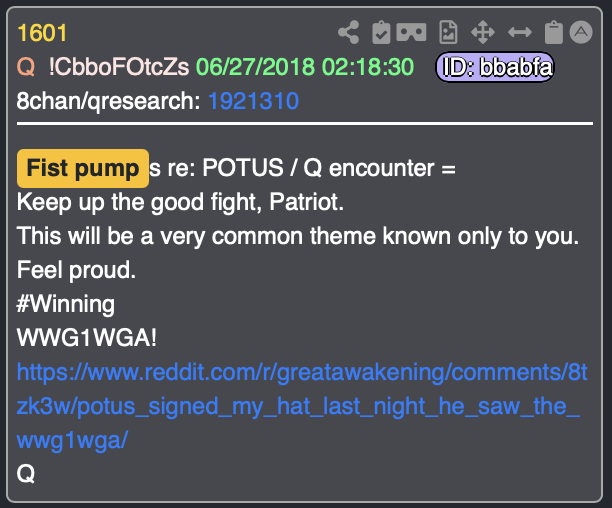Click the four-way move arrows icon
Viewport: 612px width, 508px height.
(483, 32)
